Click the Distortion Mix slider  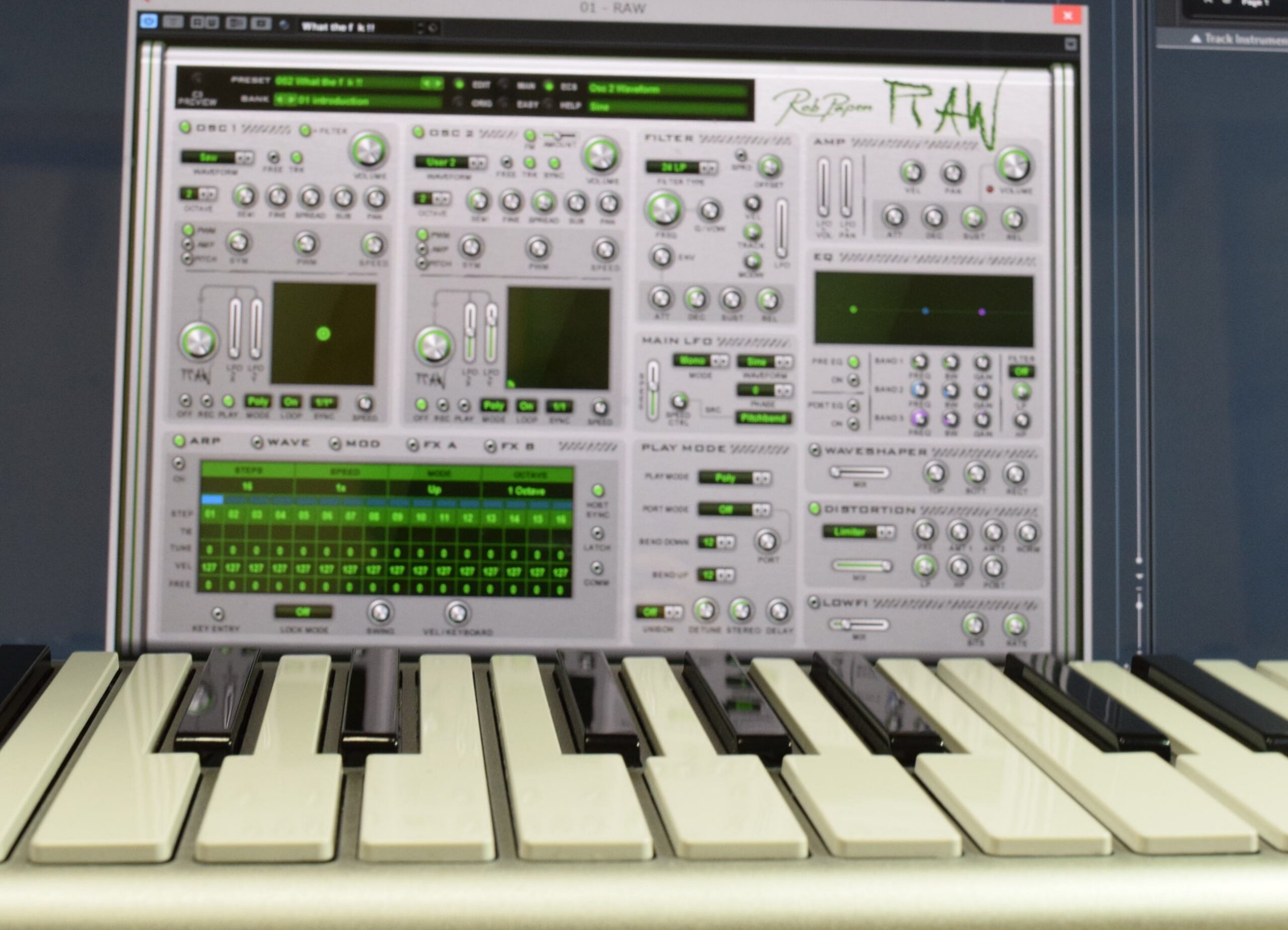(861, 565)
